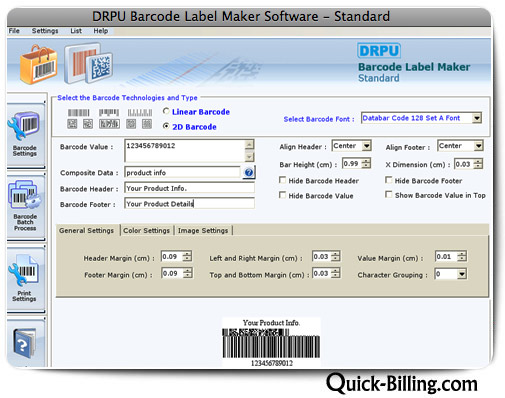The image size is (505, 398).
Task: Select the postal tall-short bars barcode sample
Action: (139, 113)
